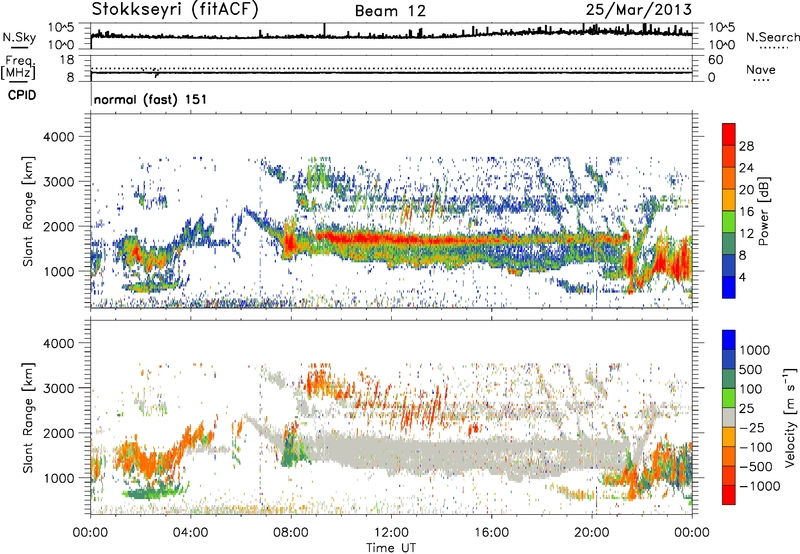Click the 'N.Sky' legend label

coord(19,37)
